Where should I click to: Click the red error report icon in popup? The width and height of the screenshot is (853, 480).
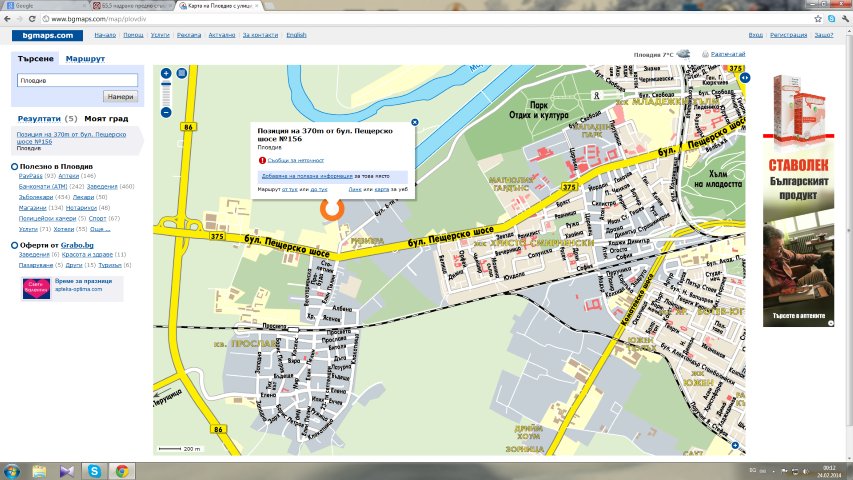[x=262, y=159]
